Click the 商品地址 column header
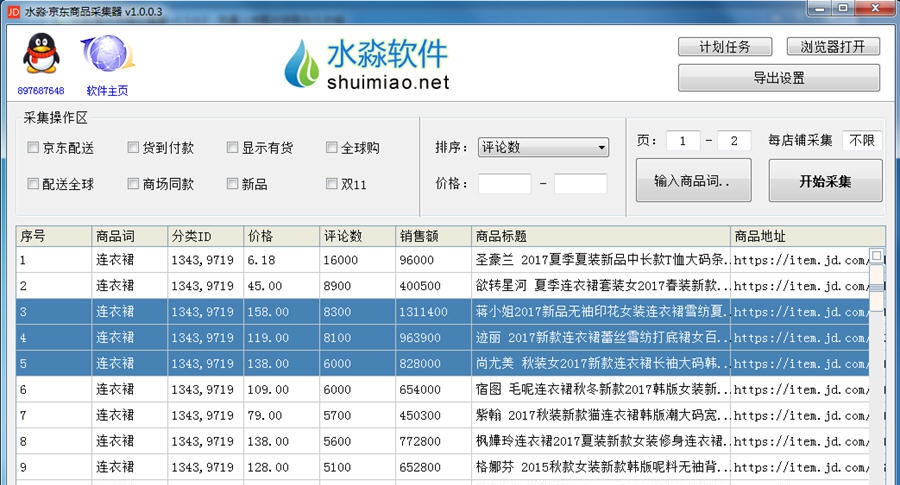 click(808, 236)
